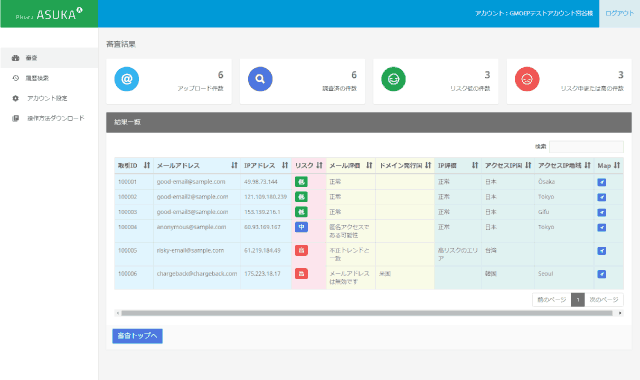Viewport: 640px width, 380px height.
Task: Sort table by Map column
Action: tap(609, 165)
